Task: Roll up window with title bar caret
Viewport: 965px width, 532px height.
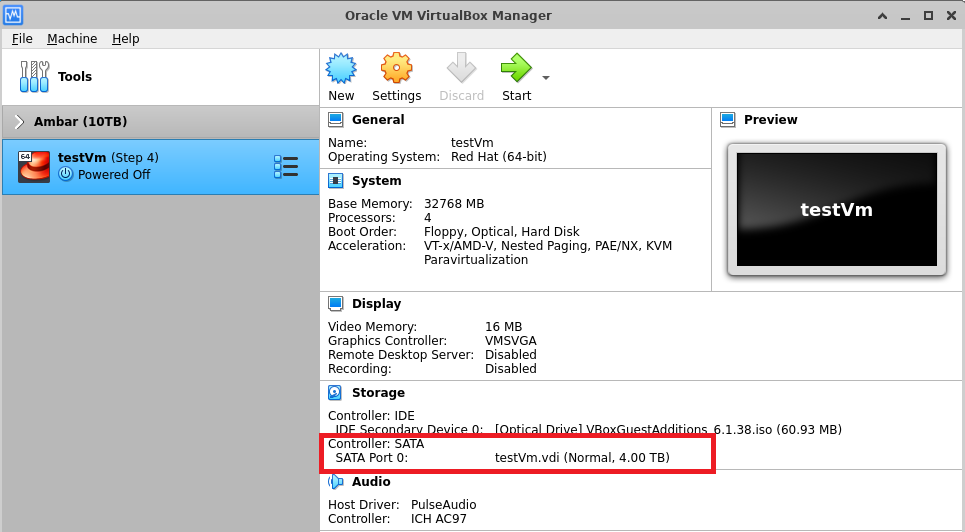Action: tap(882, 15)
